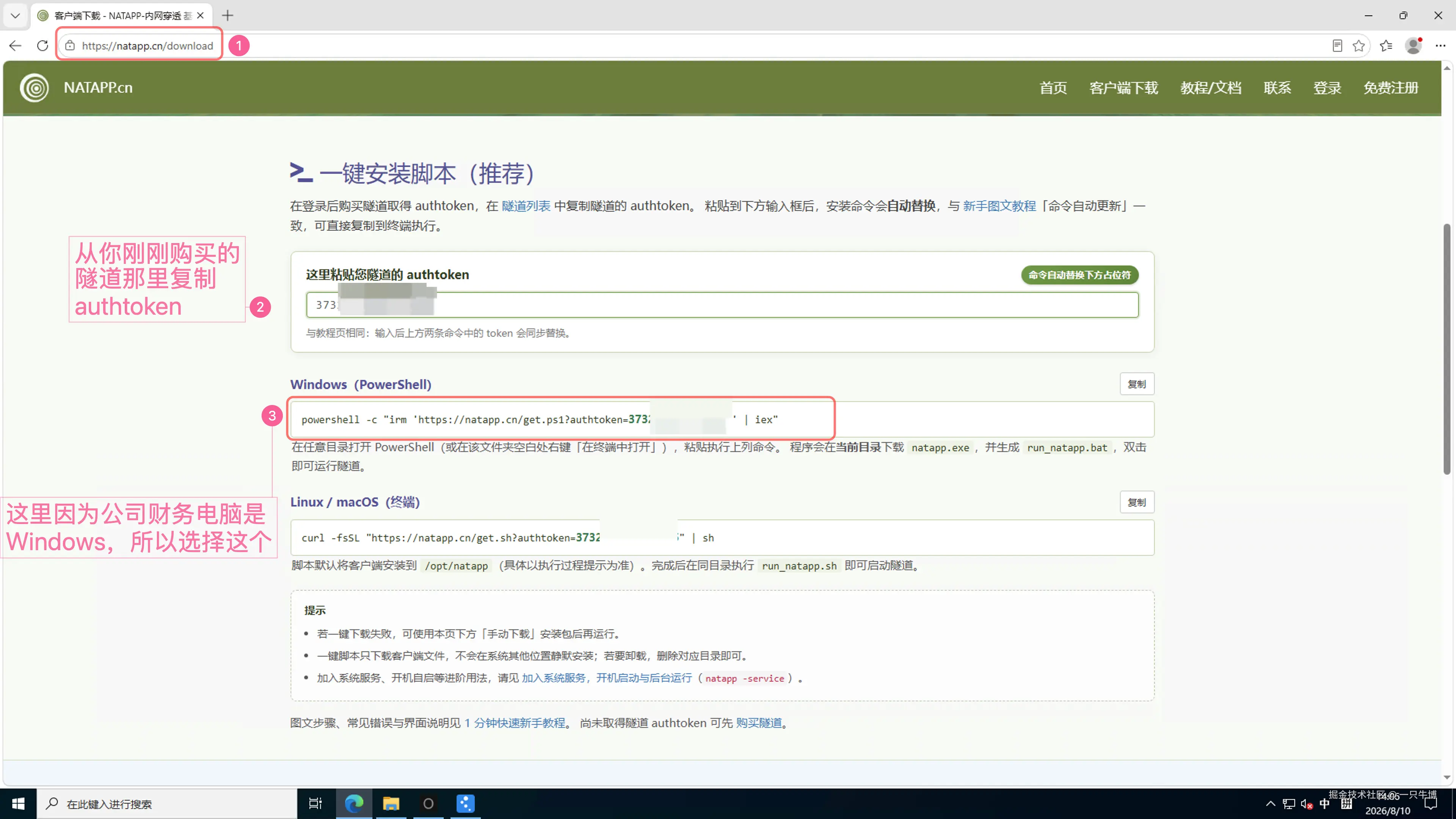Click the Linux / macOS (终端) heading
Screen dimensions: 1456x819
355,502
